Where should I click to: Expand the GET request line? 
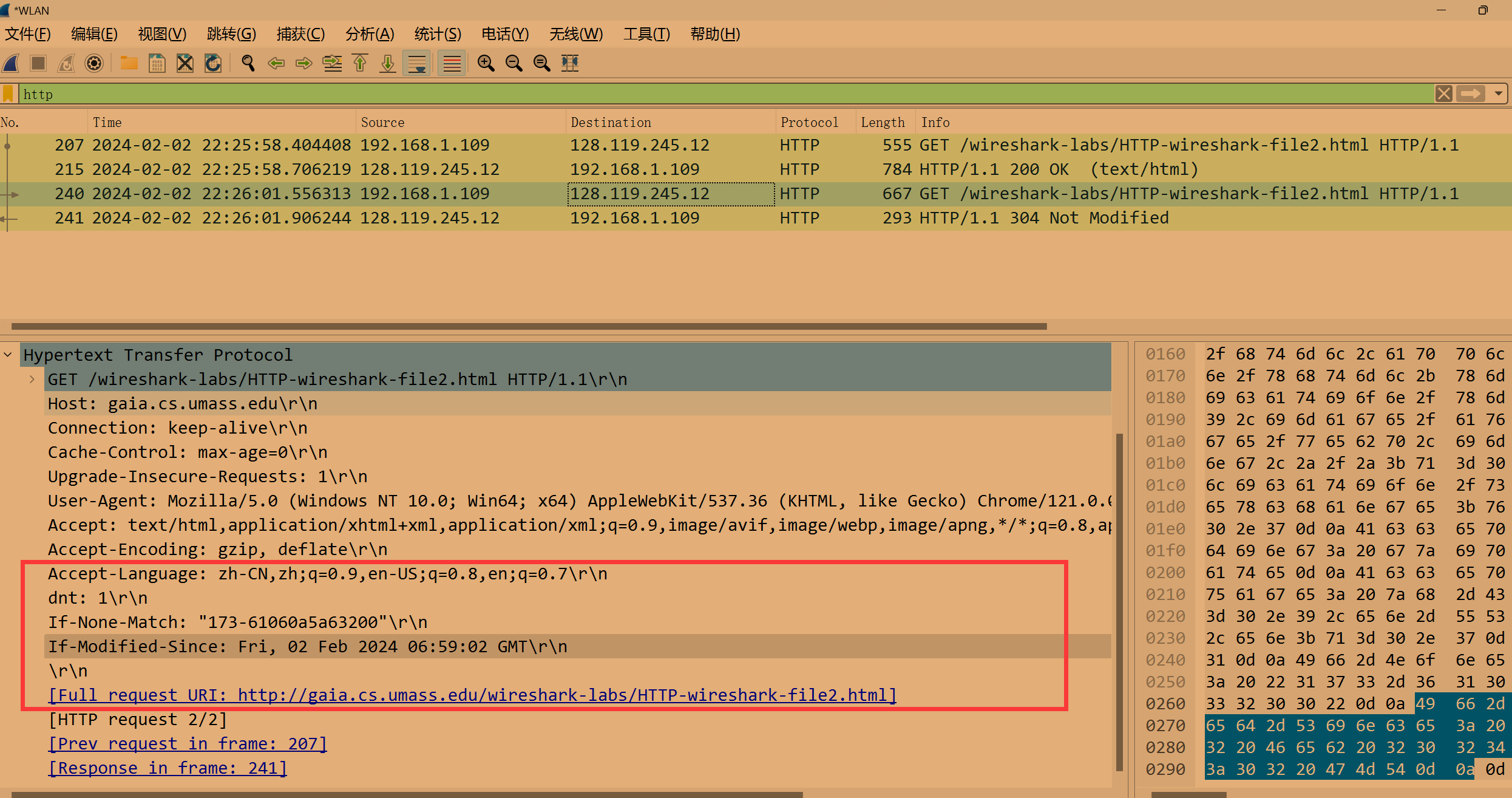tap(32, 379)
